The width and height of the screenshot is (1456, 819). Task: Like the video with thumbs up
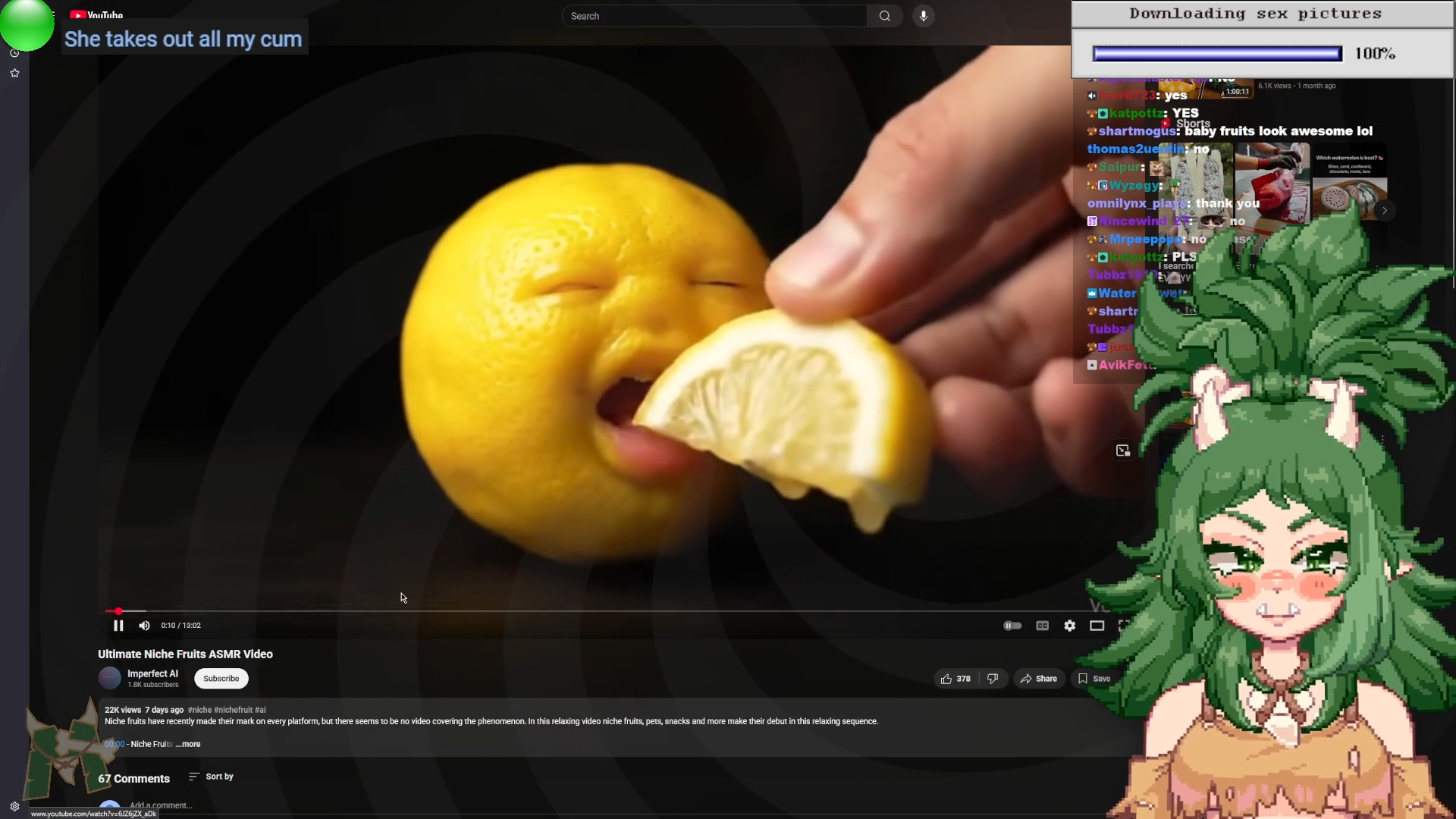pos(955,679)
